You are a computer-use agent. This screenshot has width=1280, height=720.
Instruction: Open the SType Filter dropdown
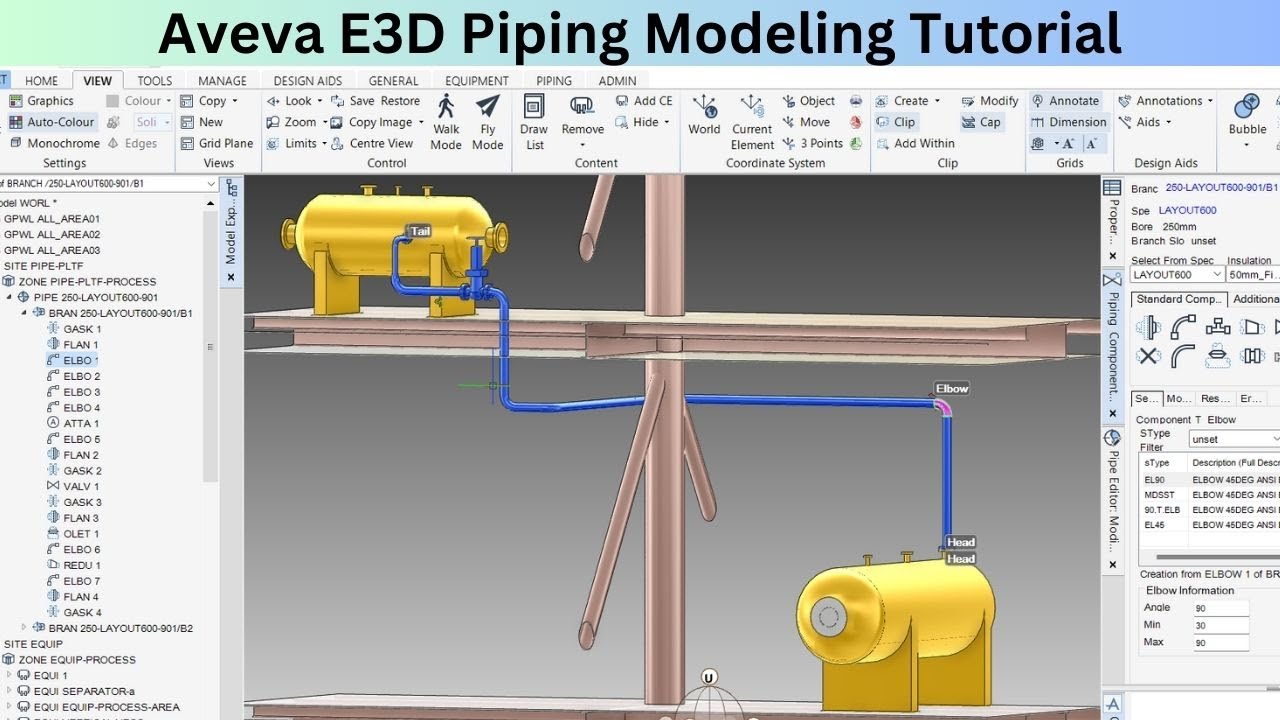[x=1235, y=439]
